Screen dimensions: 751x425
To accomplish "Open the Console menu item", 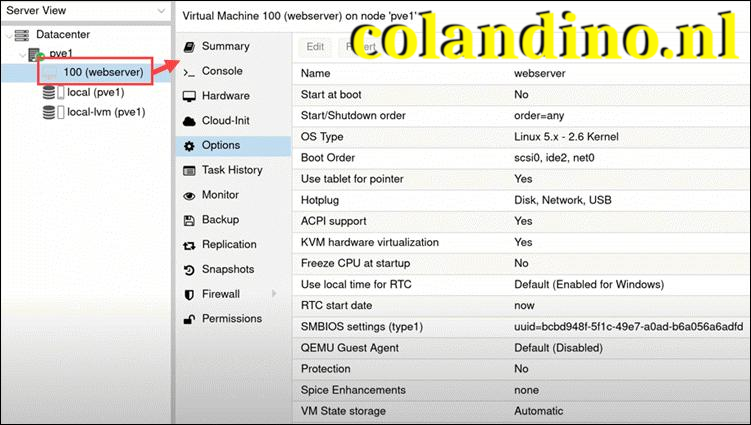I will point(233,71).
